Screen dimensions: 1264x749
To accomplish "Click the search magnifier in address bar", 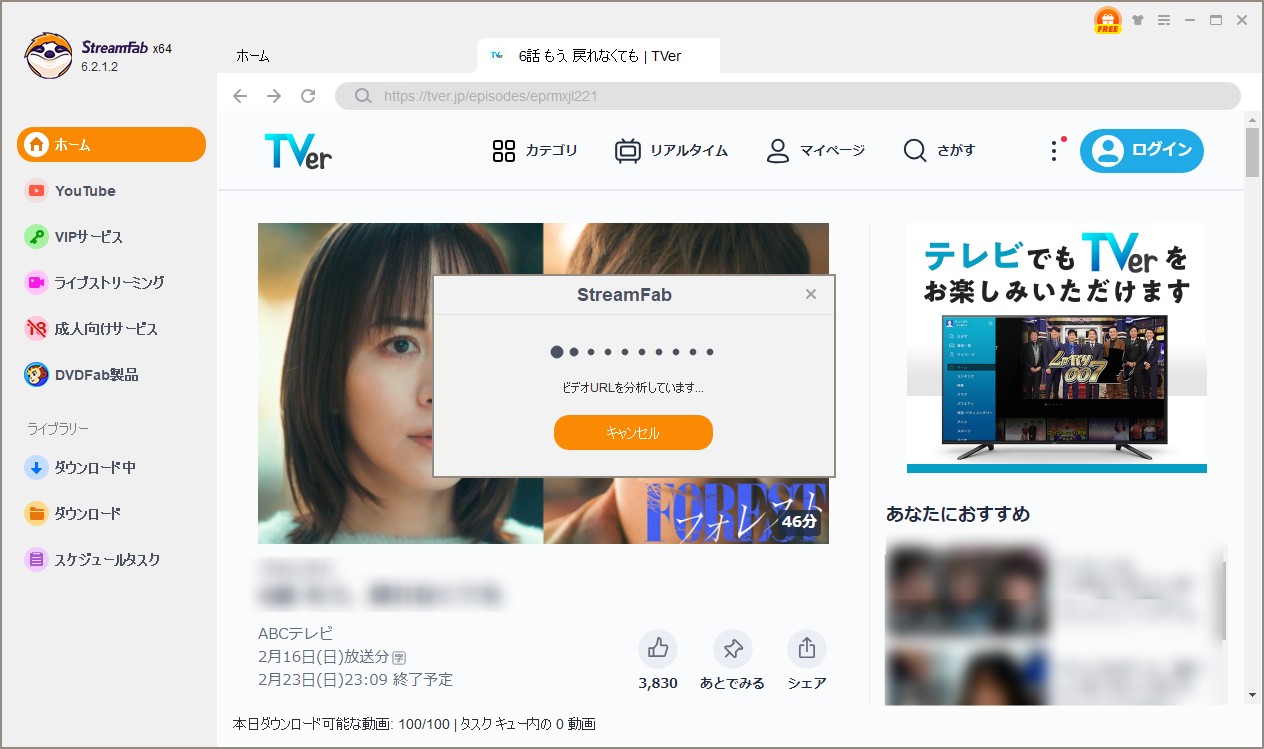I will (361, 96).
